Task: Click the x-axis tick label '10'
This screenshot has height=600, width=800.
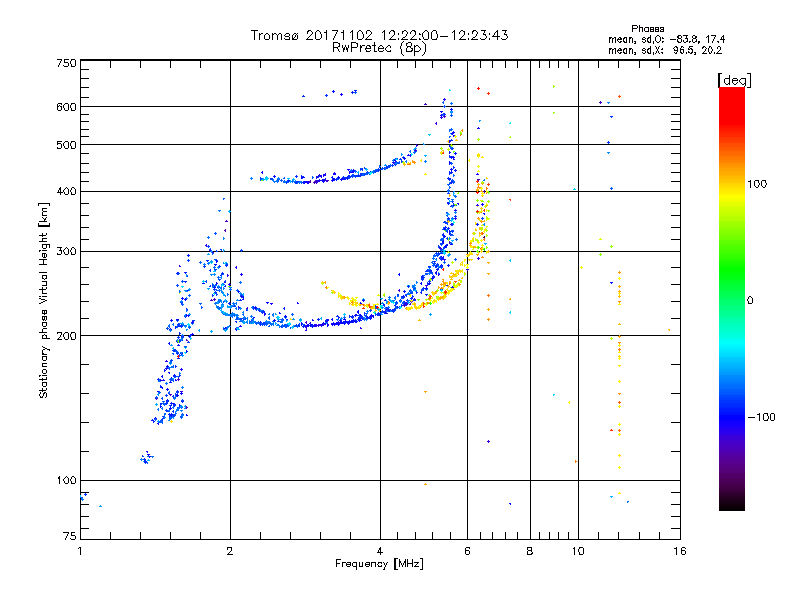Action: pyautogui.click(x=578, y=551)
